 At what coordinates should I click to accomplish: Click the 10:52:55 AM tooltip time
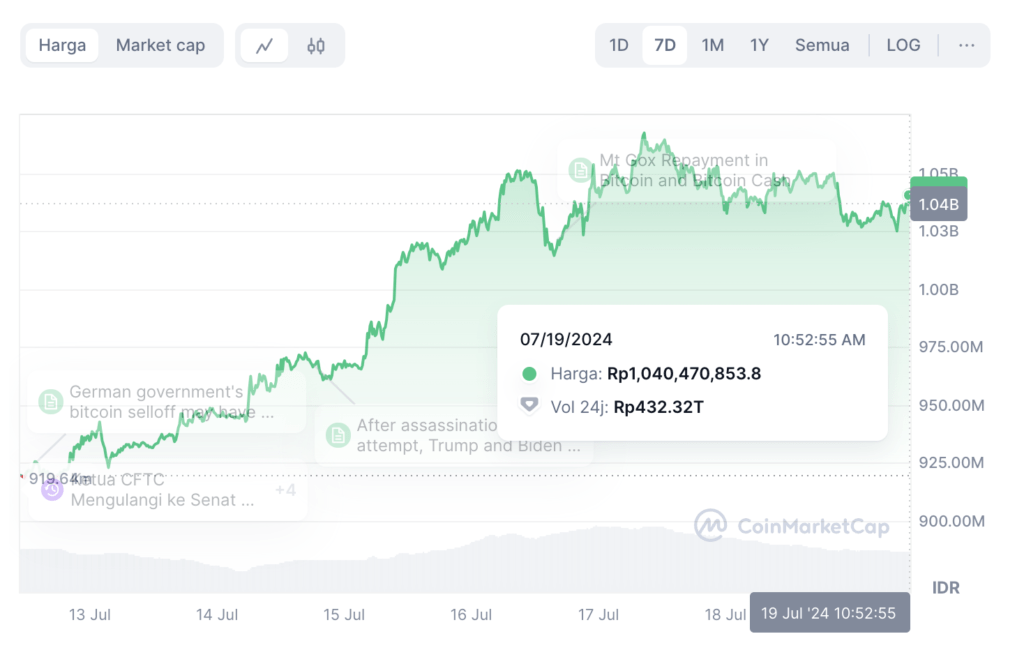click(x=819, y=340)
